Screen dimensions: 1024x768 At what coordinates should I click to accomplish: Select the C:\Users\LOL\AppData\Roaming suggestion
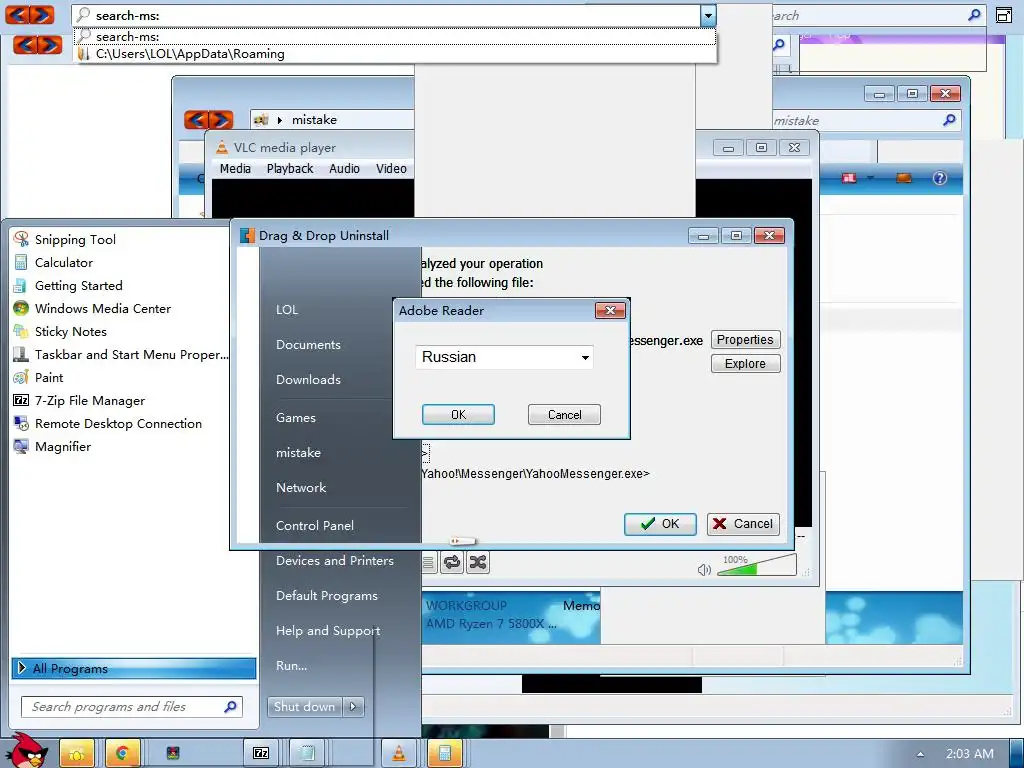[x=396, y=54]
